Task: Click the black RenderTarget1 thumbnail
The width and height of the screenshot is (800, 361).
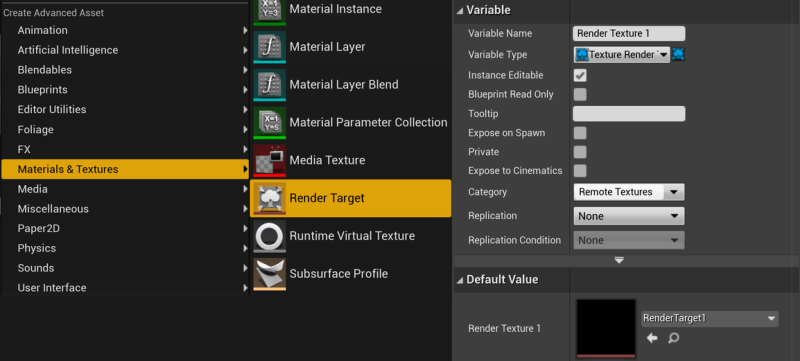Action: (x=606, y=328)
